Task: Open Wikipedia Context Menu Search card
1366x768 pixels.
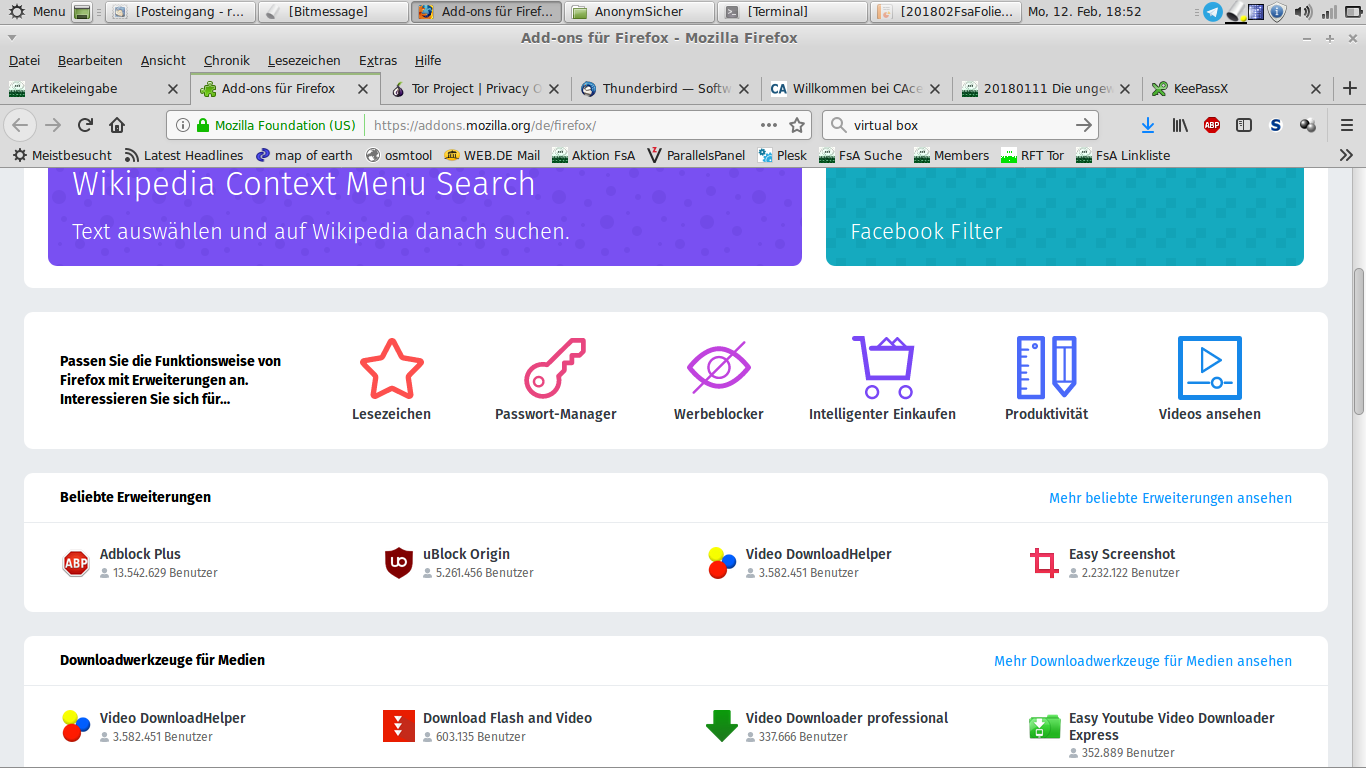Action: tap(425, 216)
